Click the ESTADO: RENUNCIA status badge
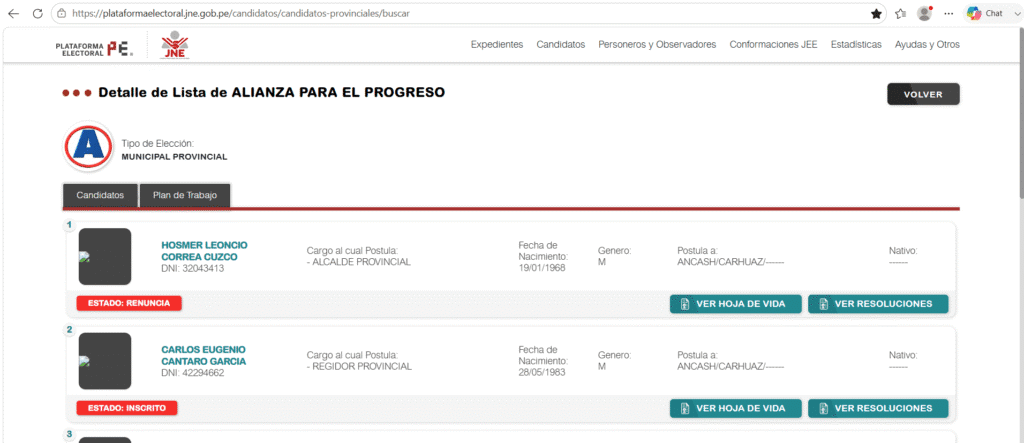 coord(129,303)
